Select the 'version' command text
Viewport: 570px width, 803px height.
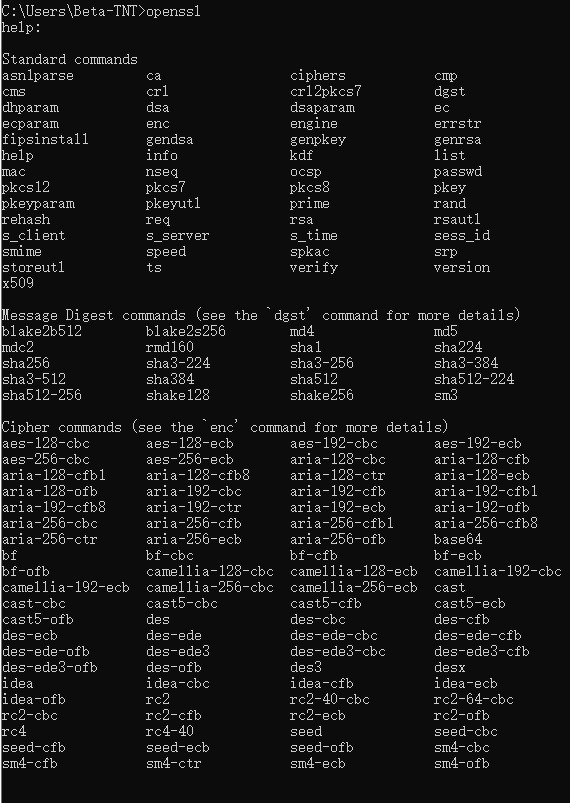coord(462,267)
